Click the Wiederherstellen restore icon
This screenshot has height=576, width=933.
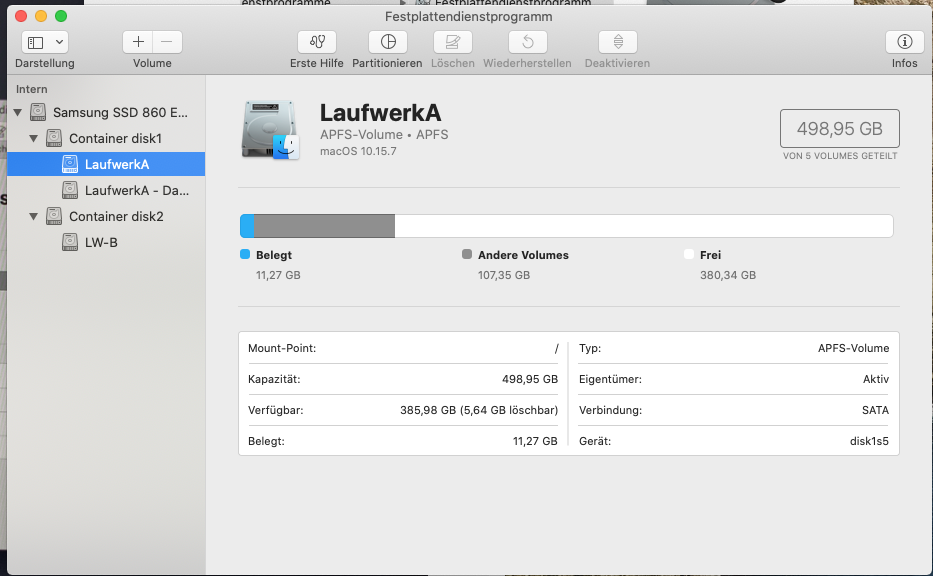(527, 42)
